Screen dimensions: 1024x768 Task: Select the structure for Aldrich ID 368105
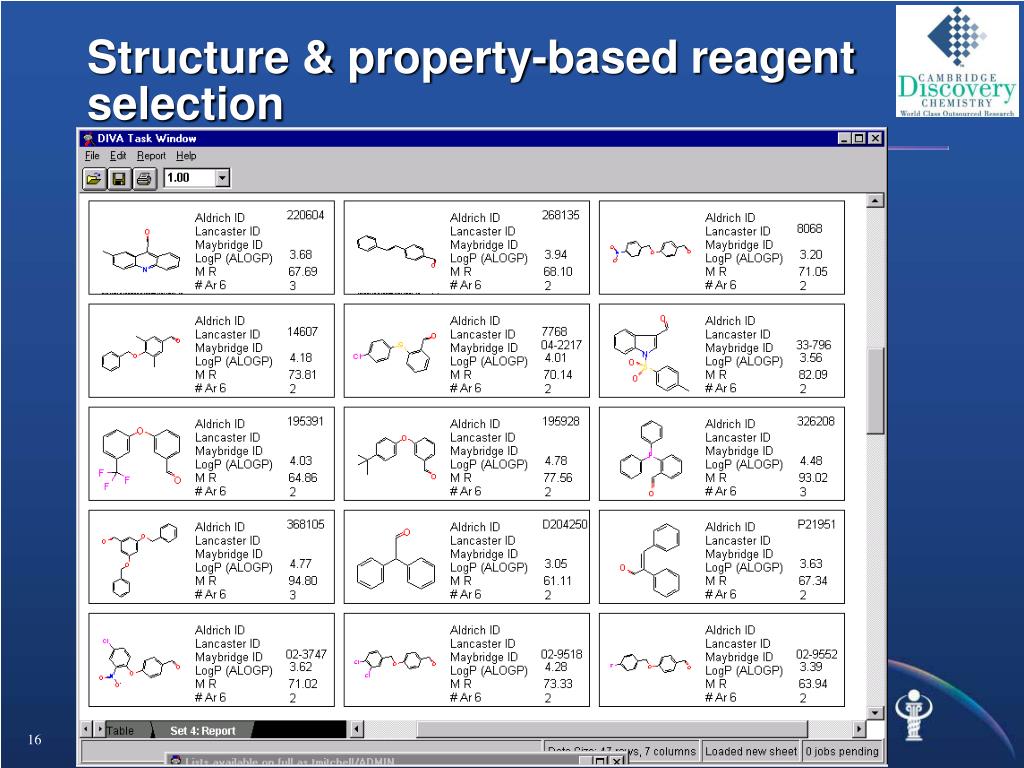point(140,558)
